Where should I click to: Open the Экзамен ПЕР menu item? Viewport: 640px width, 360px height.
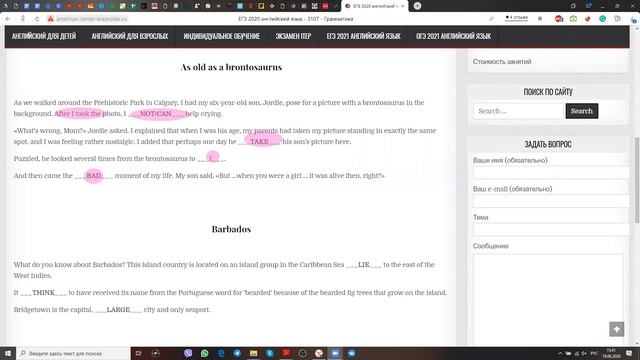[x=293, y=36]
